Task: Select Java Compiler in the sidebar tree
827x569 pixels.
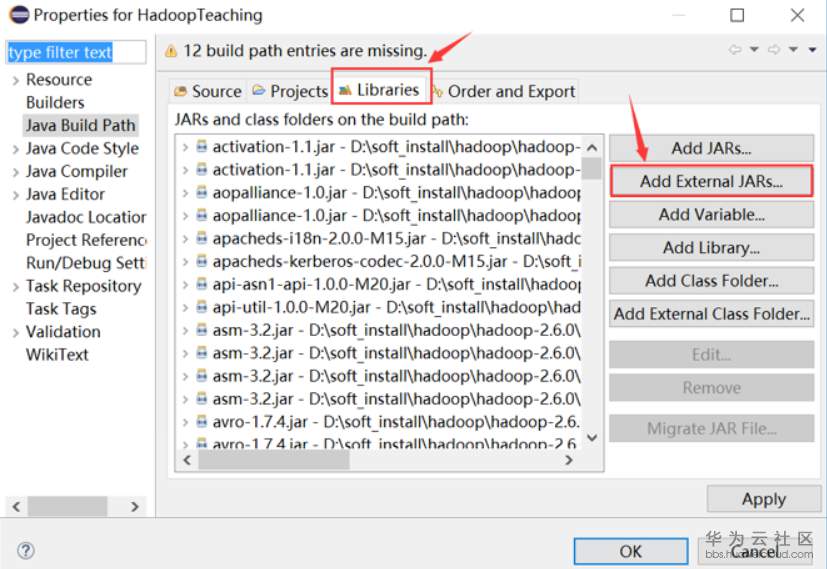Action: tap(77, 171)
